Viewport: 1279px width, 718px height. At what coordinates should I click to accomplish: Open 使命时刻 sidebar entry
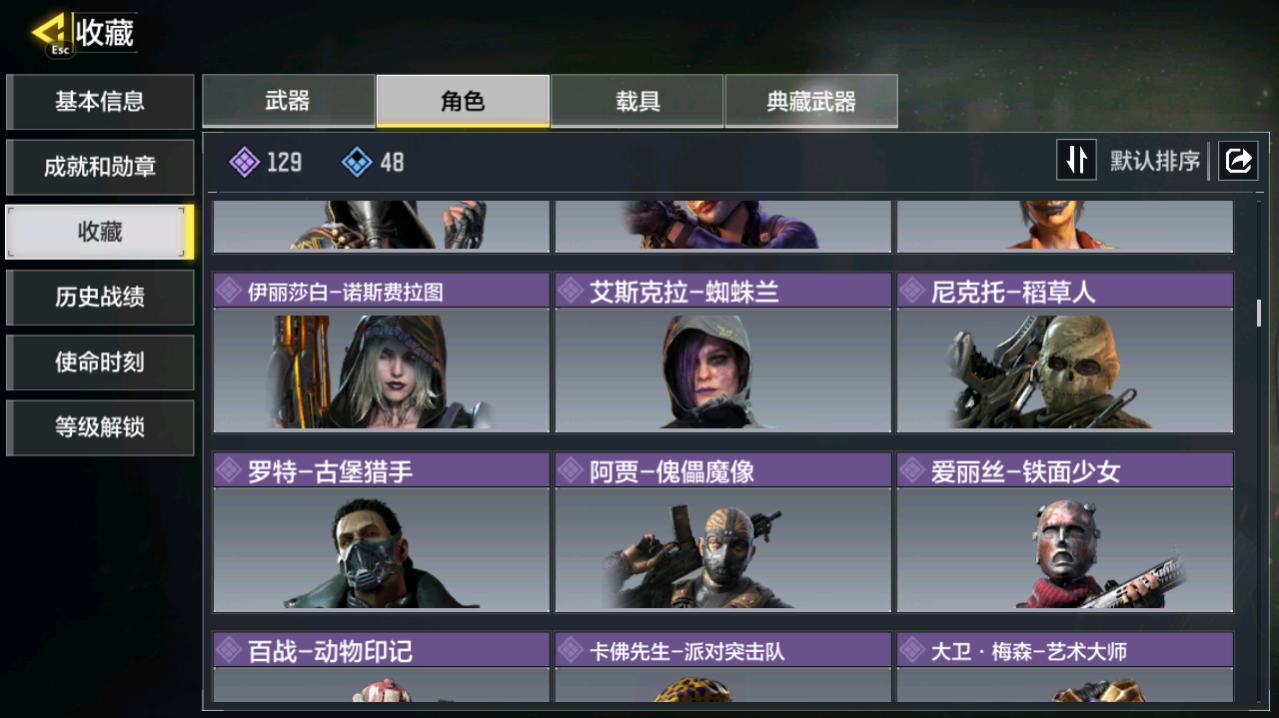(100, 362)
